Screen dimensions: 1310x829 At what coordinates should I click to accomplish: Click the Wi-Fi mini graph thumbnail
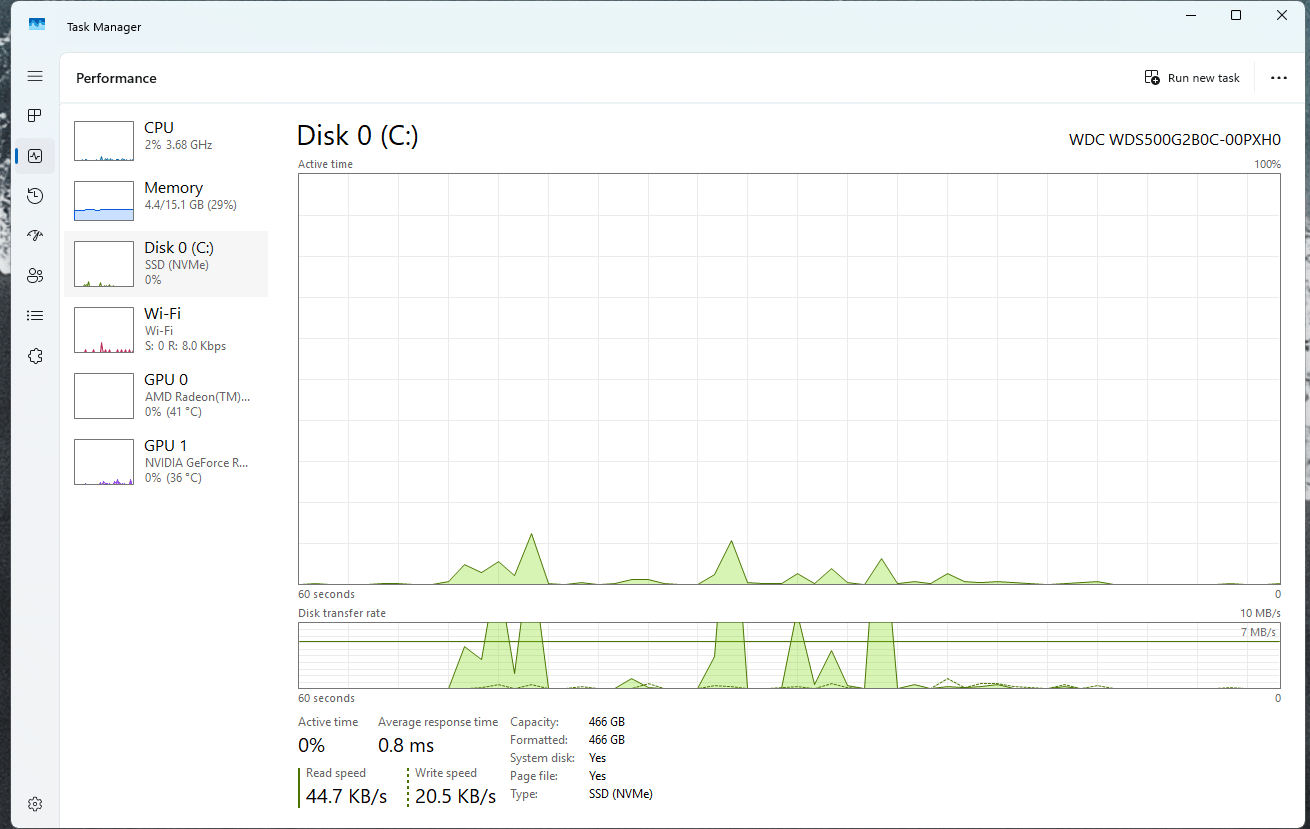(x=104, y=330)
